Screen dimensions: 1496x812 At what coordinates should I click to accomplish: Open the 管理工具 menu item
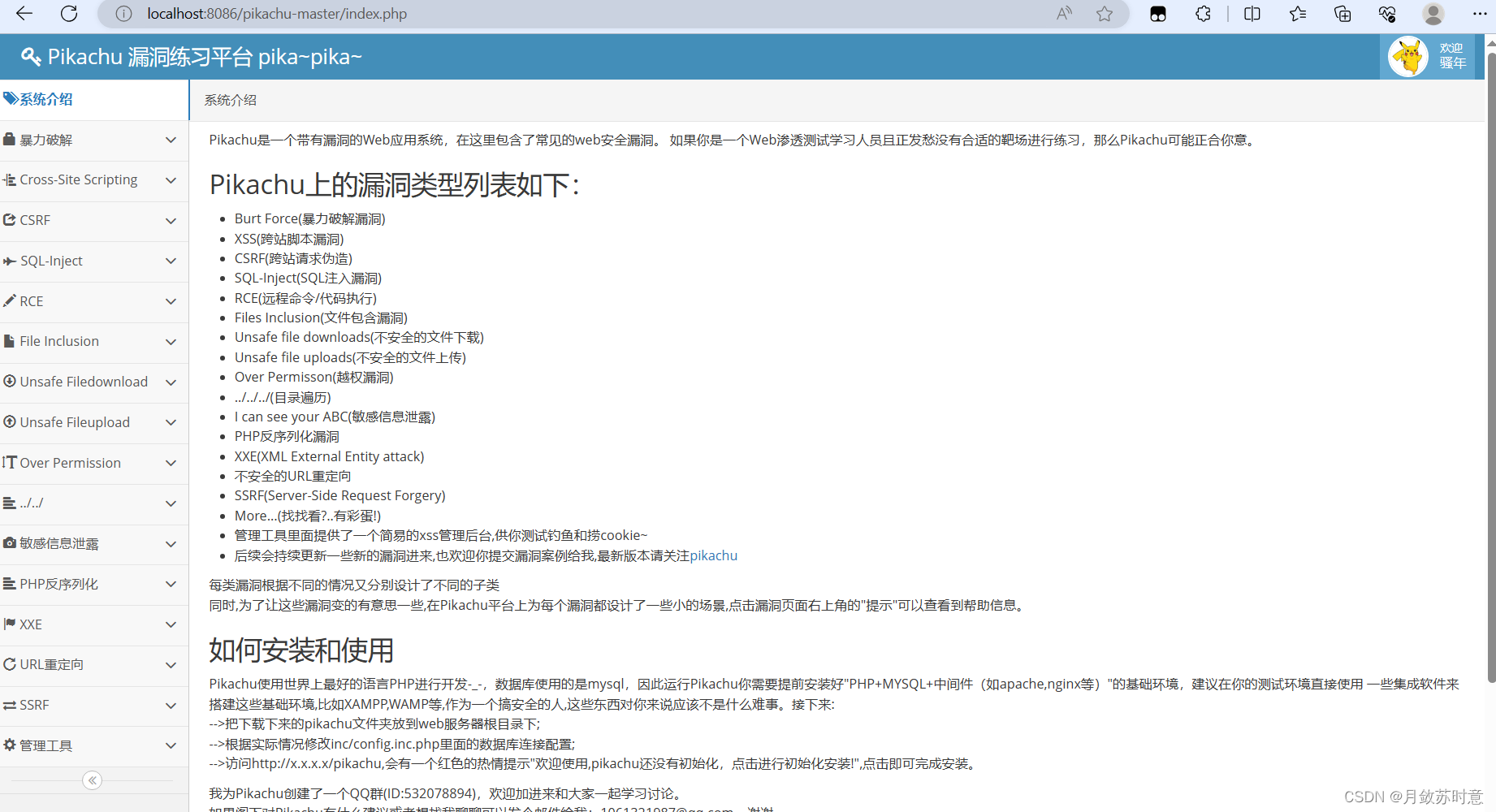[94, 746]
